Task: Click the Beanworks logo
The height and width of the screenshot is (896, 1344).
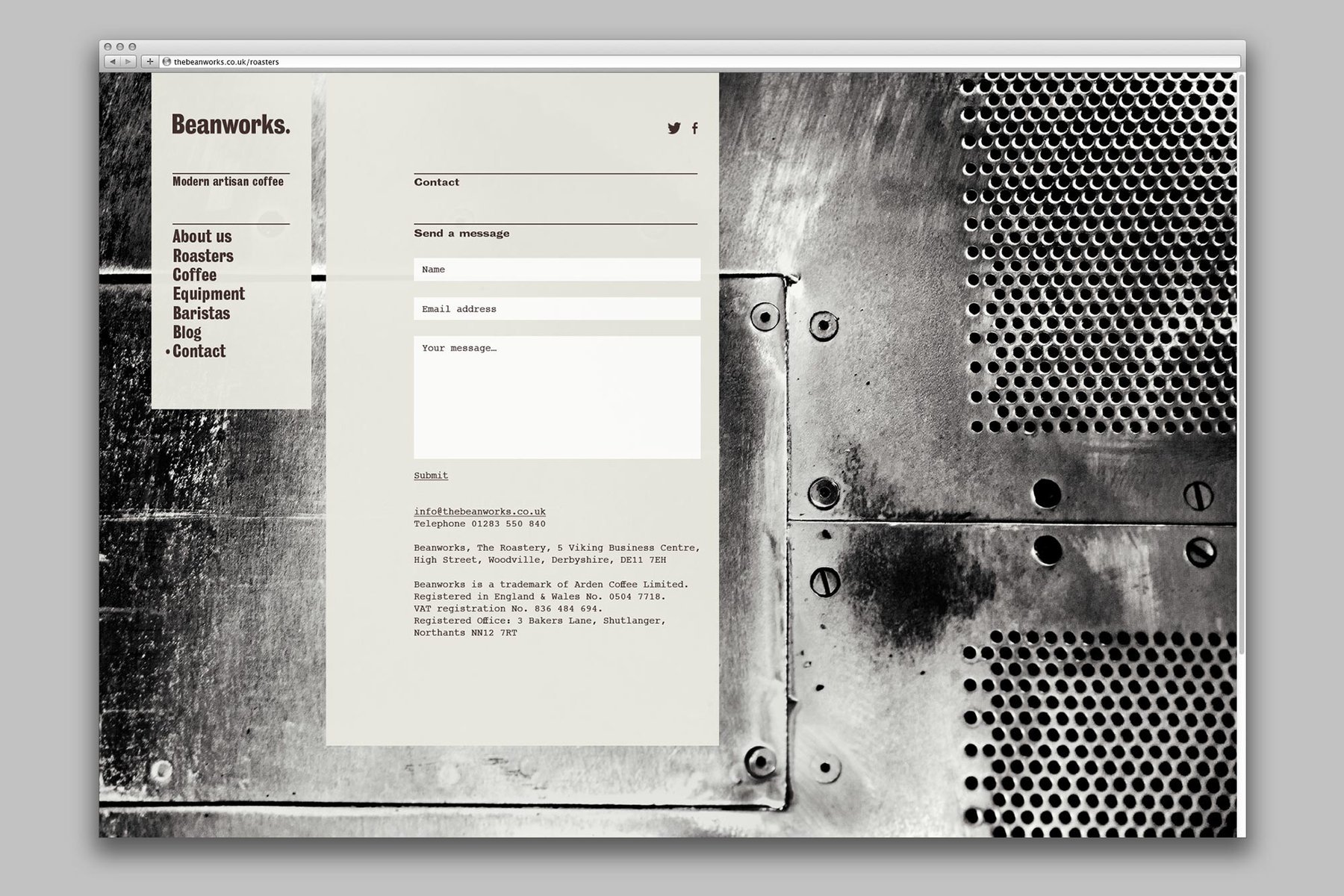Action: 231,125
